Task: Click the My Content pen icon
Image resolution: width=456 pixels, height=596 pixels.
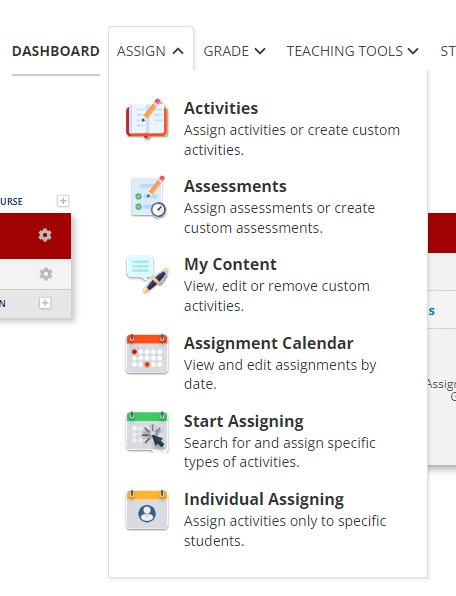Action: (x=147, y=274)
